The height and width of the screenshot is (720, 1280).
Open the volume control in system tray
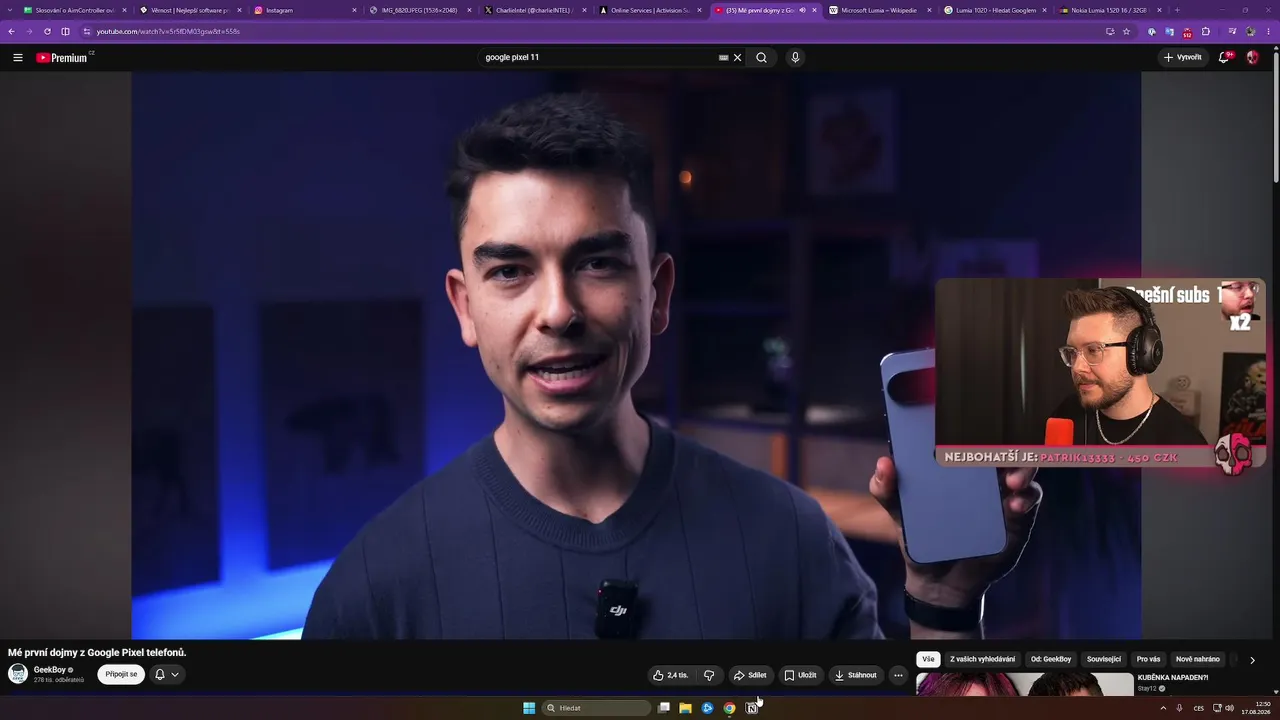[1230, 708]
